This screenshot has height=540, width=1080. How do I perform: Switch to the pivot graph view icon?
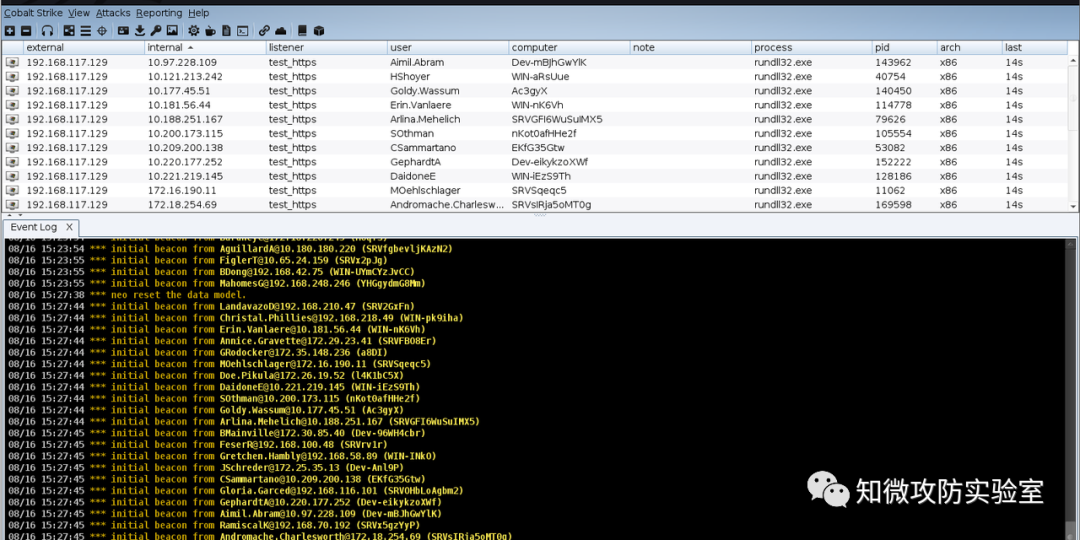point(69,31)
